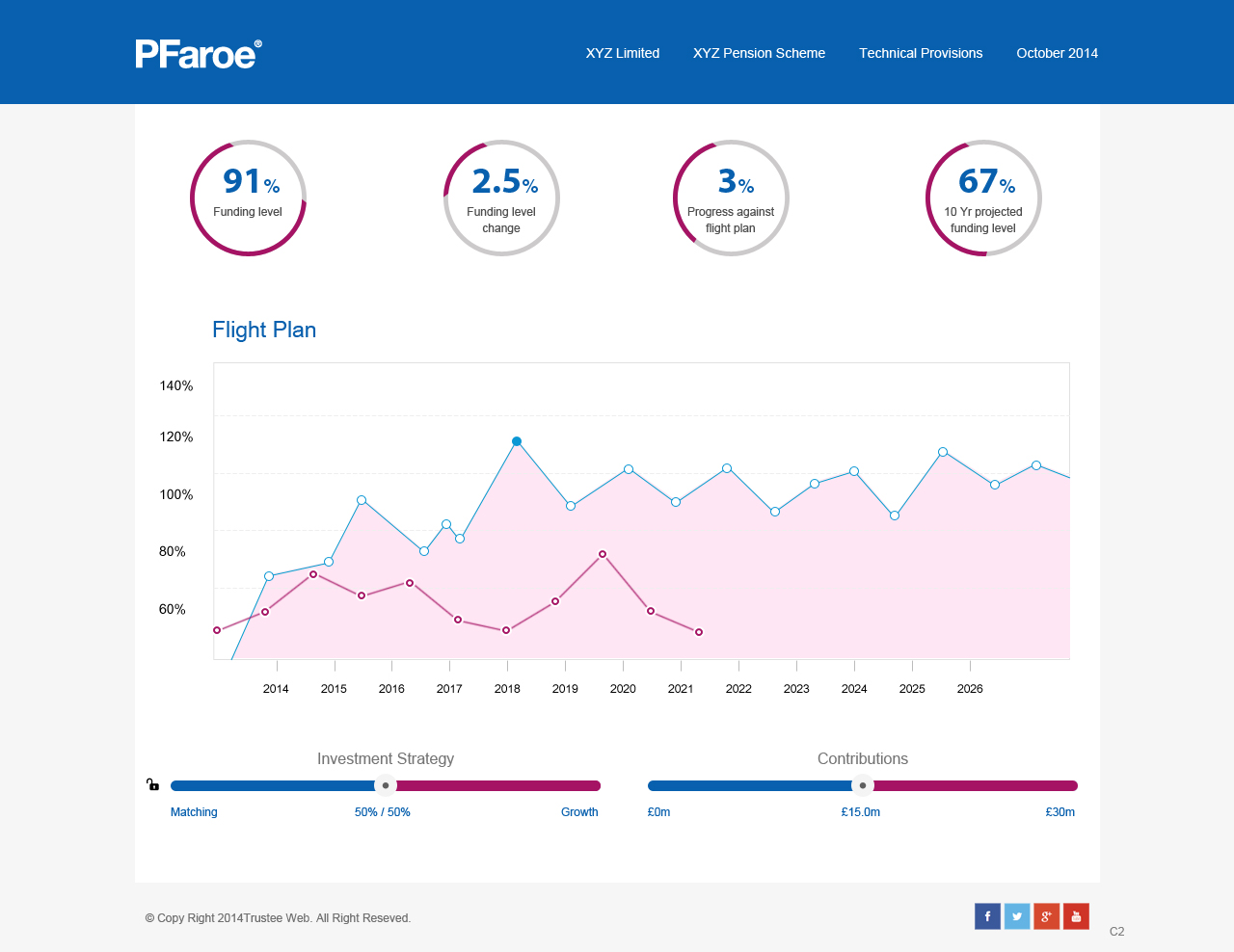This screenshot has height=952, width=1234.
Task: Open the XYZ Limited menu item
Action: click(623, 53)
